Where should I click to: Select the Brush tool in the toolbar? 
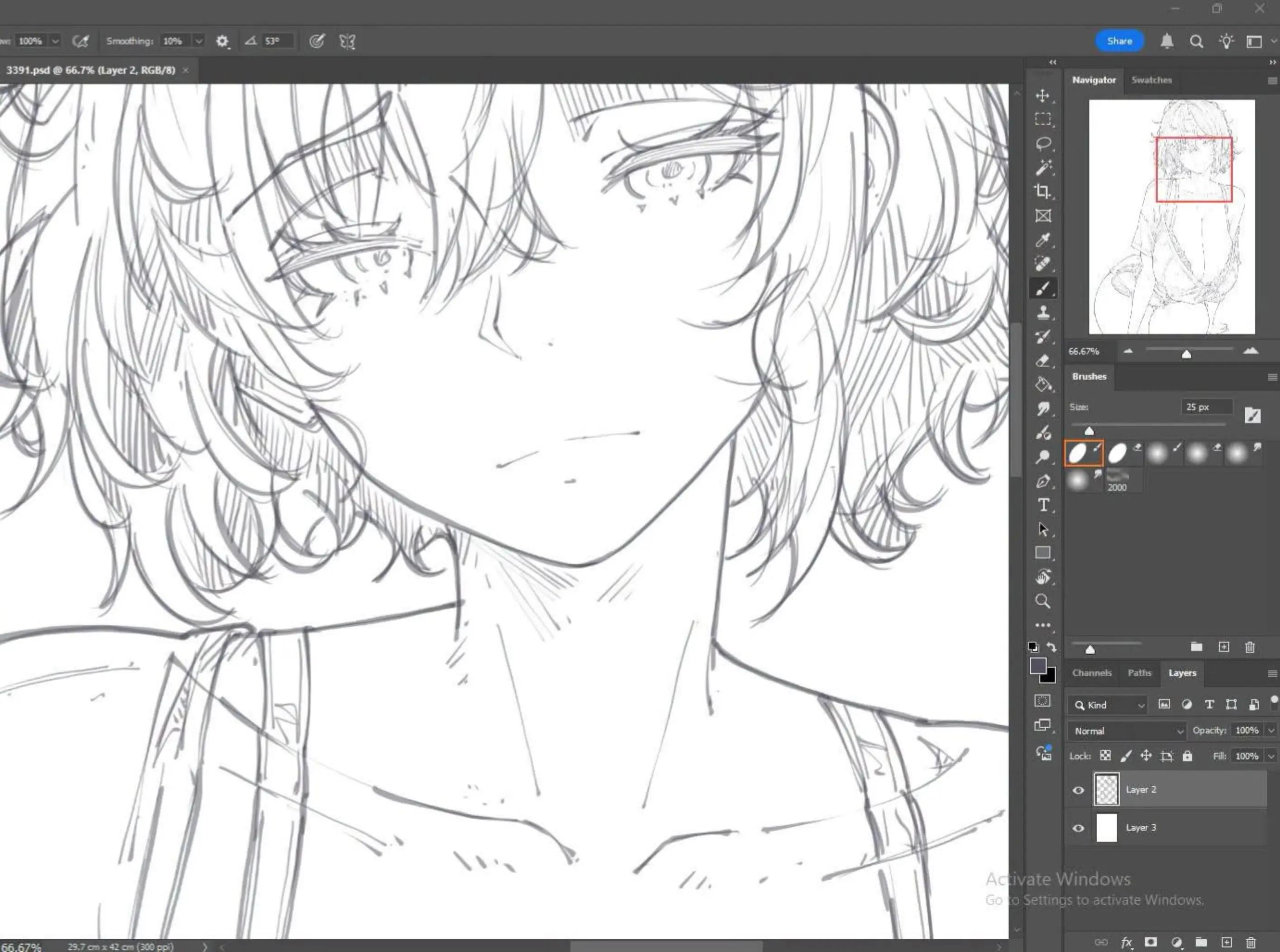(x=1042, y=288)
